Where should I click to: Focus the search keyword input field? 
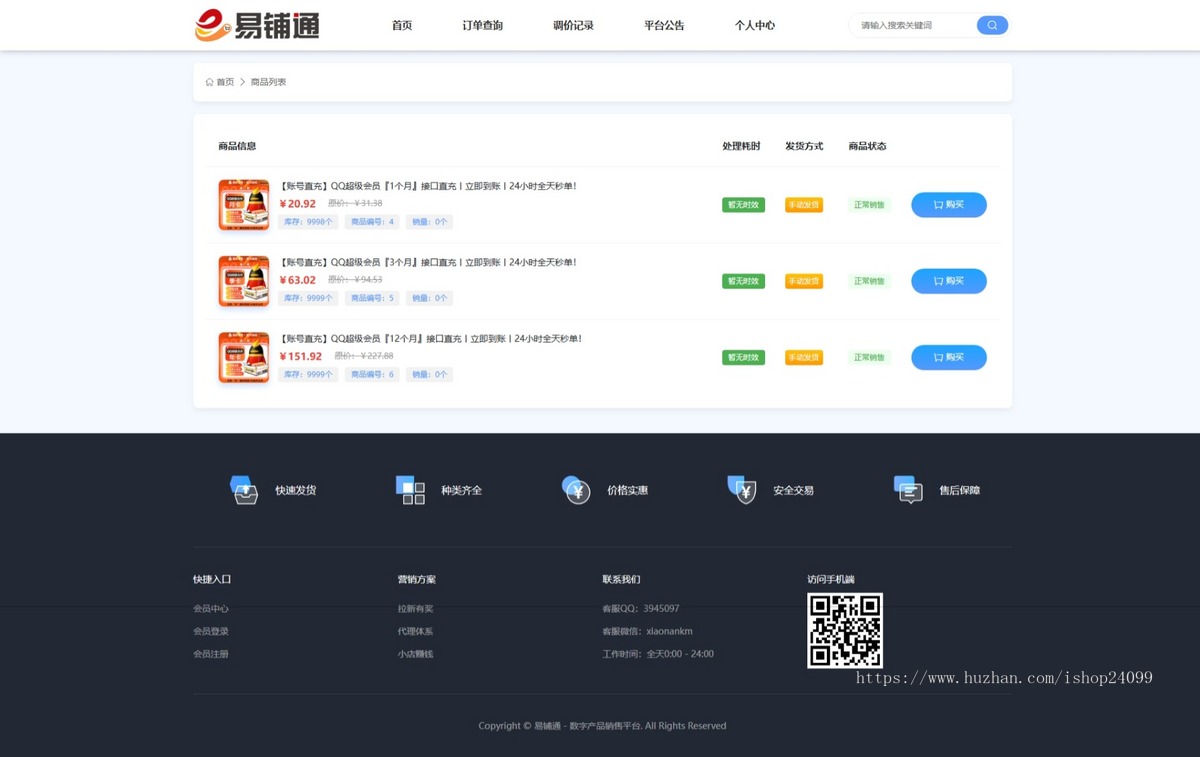click(912, 25)
